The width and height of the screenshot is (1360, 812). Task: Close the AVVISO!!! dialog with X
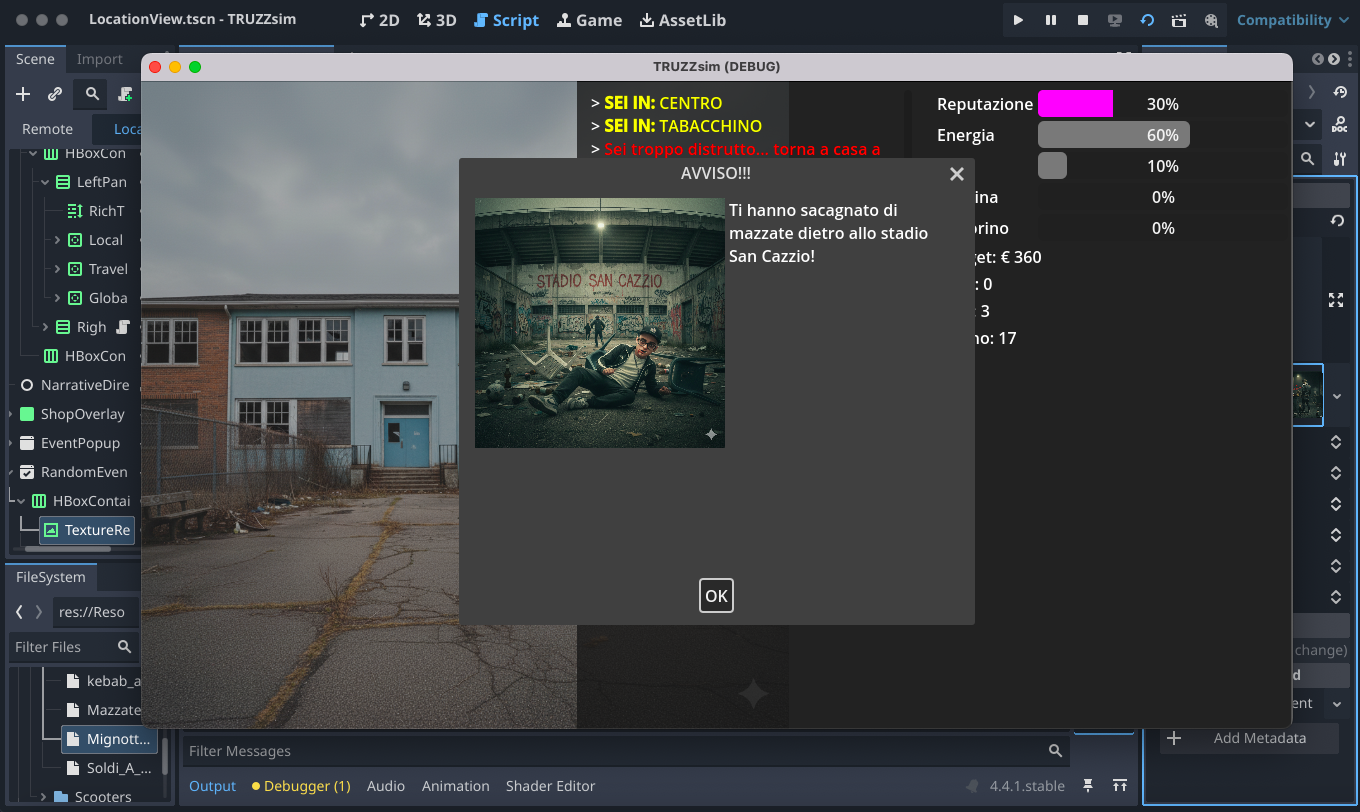(957, 174)
